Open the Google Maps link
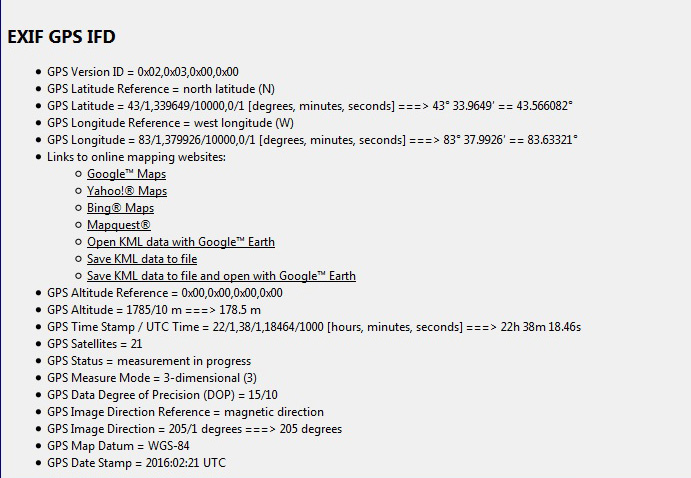 point(126,174)
